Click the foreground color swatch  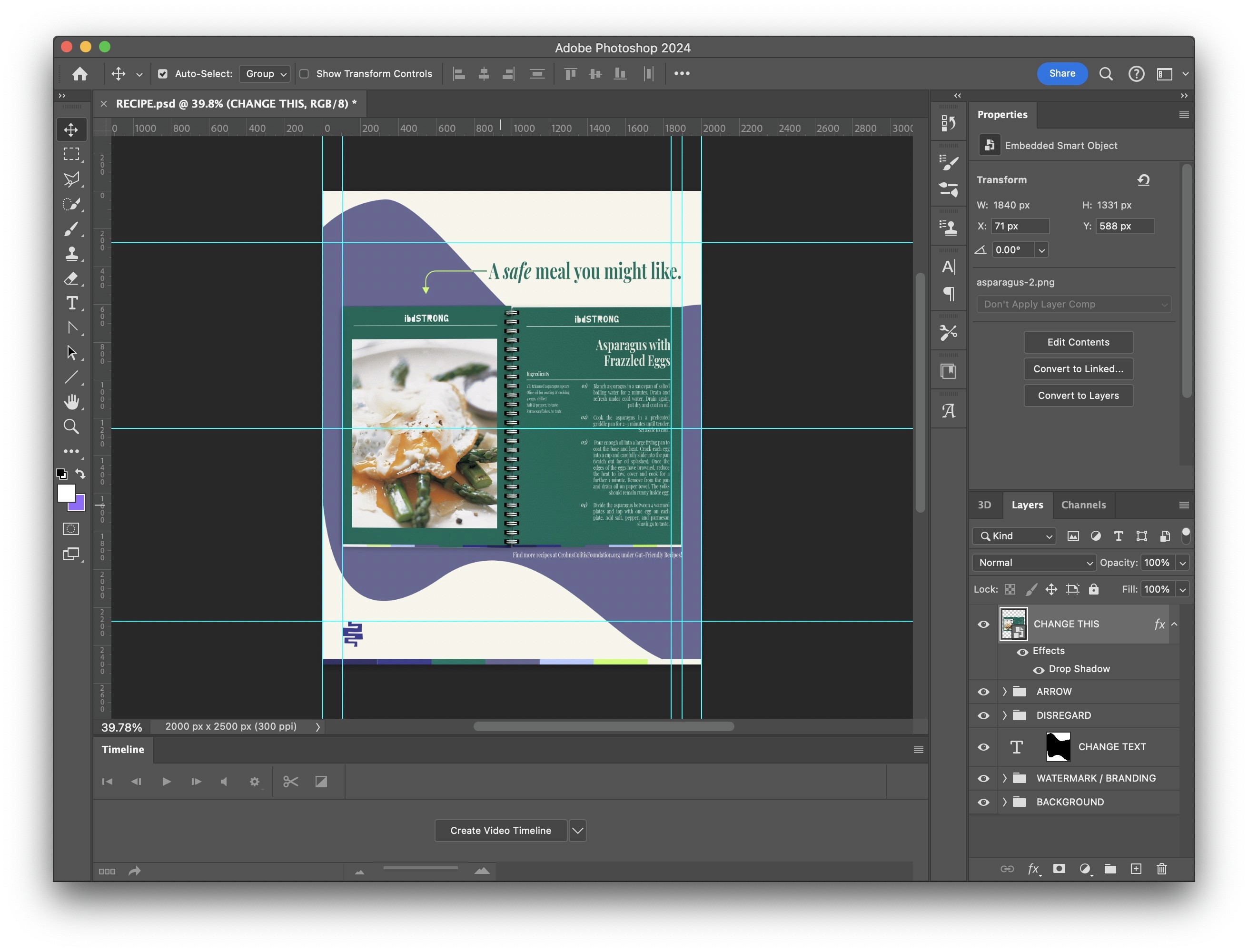[66, 494]
